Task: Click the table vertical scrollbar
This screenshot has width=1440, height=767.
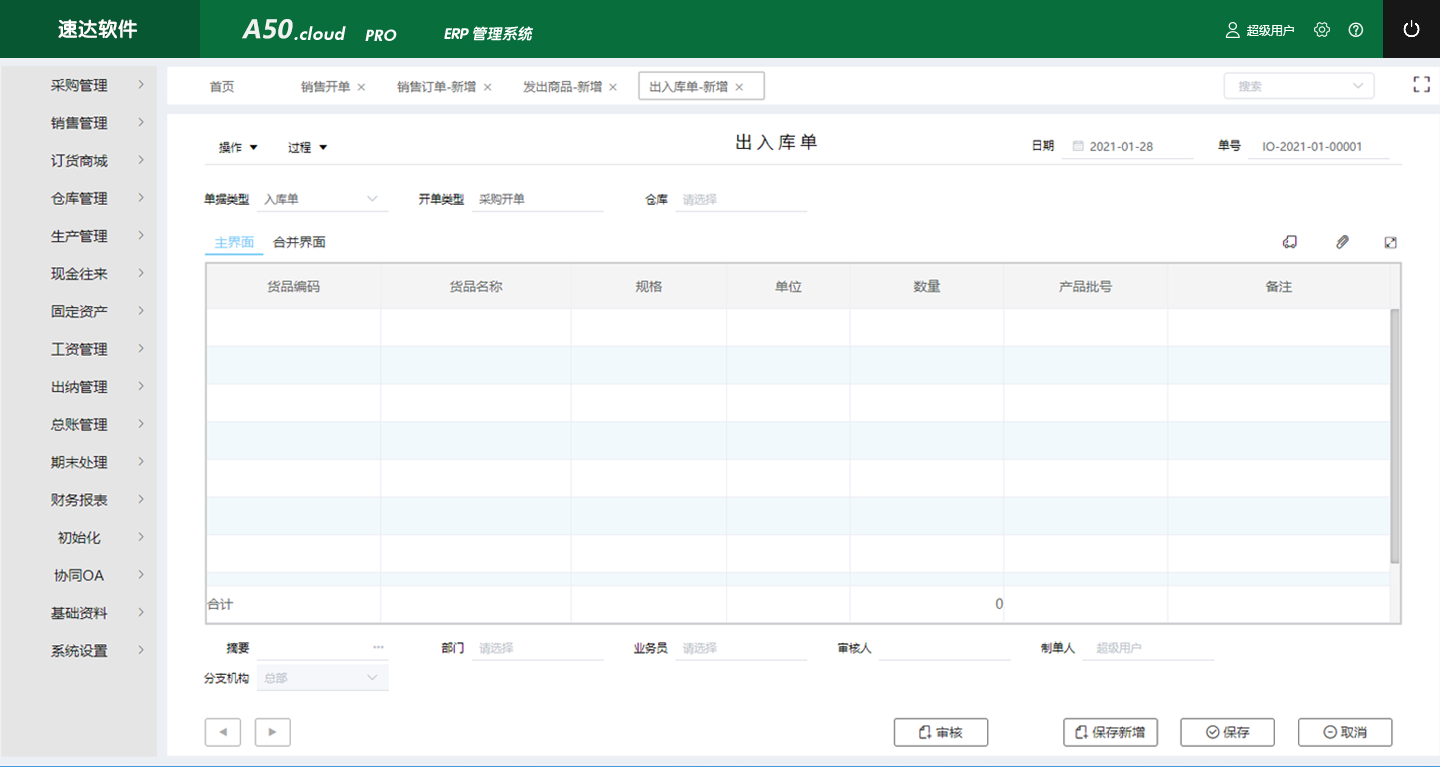Action: [x=1395, y=435]
